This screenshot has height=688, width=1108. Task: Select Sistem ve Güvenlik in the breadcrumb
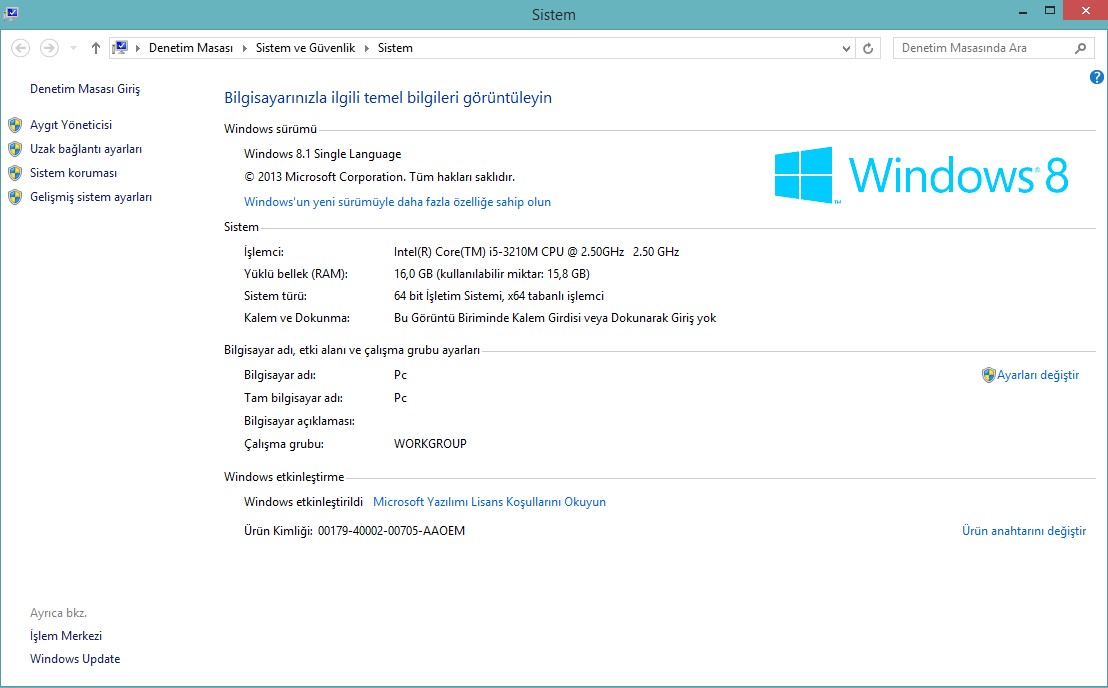pos(305,48)
